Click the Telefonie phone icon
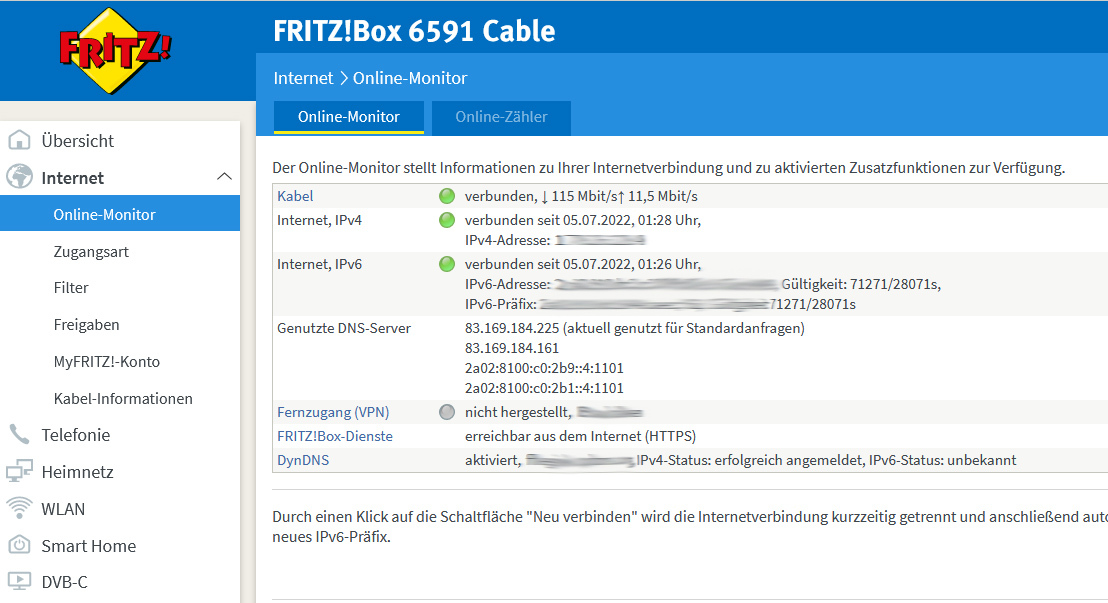 pyautogui.click(x=20, y=435)
